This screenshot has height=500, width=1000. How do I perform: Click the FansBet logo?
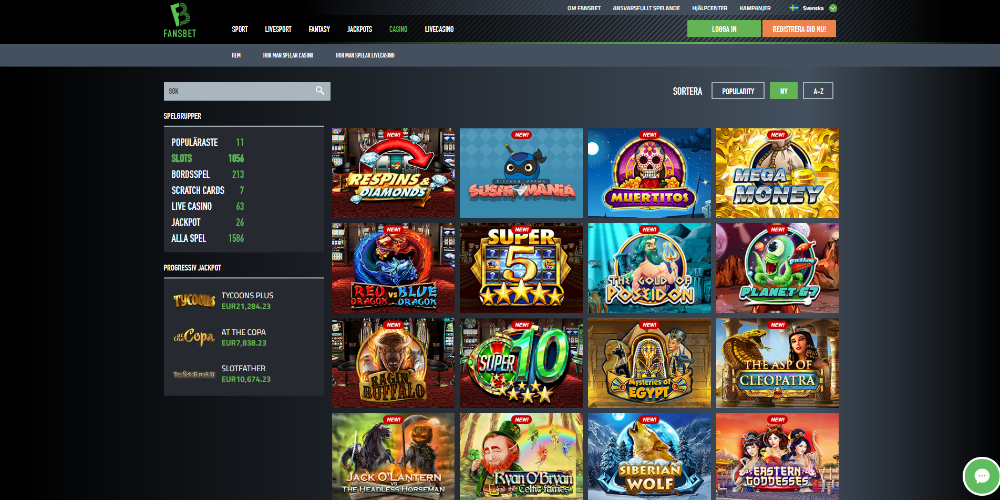(180, 20)
